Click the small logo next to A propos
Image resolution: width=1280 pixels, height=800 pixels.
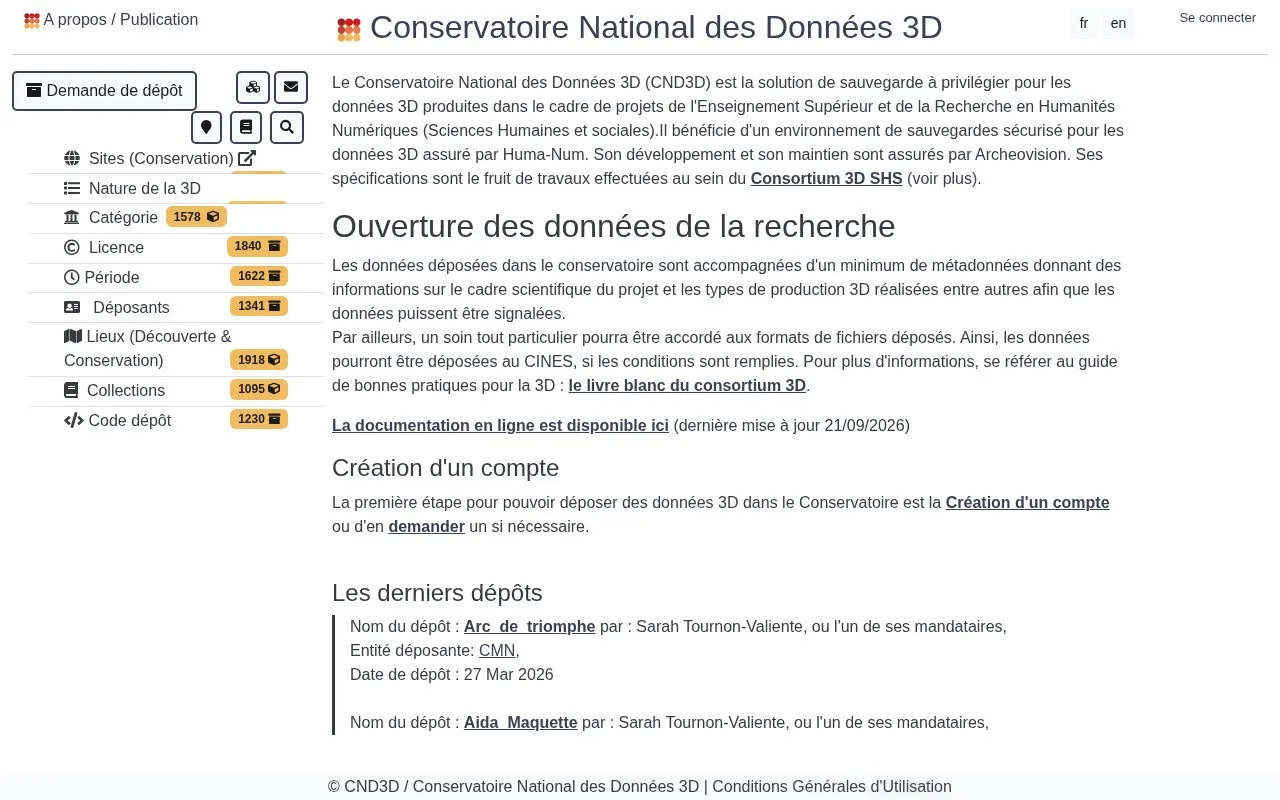click(32, 20)
